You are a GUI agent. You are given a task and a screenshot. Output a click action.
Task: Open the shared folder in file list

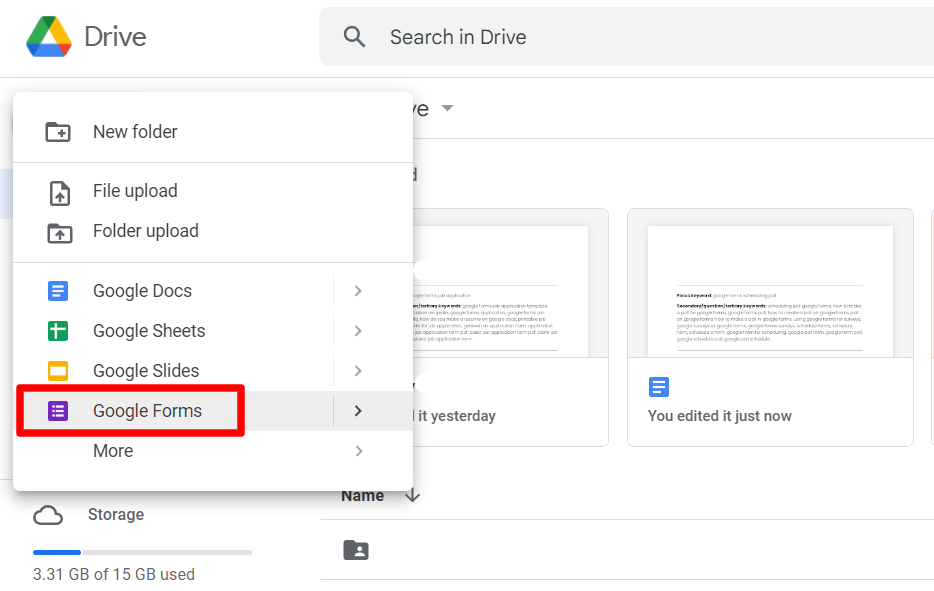[356, 550]
